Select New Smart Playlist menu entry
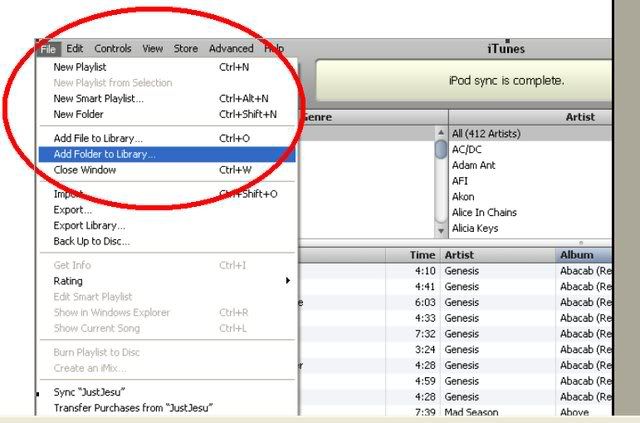 (x=98, y=99)
